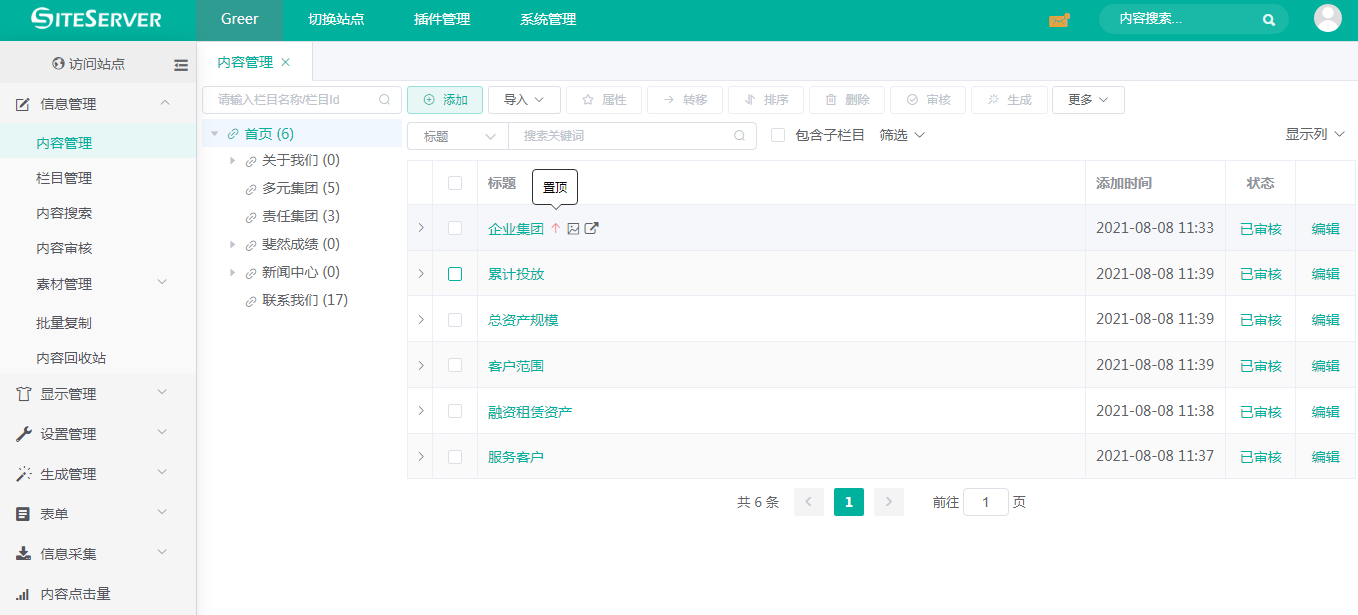Open the 标题 search field dropdown

[x=458, y=136]
